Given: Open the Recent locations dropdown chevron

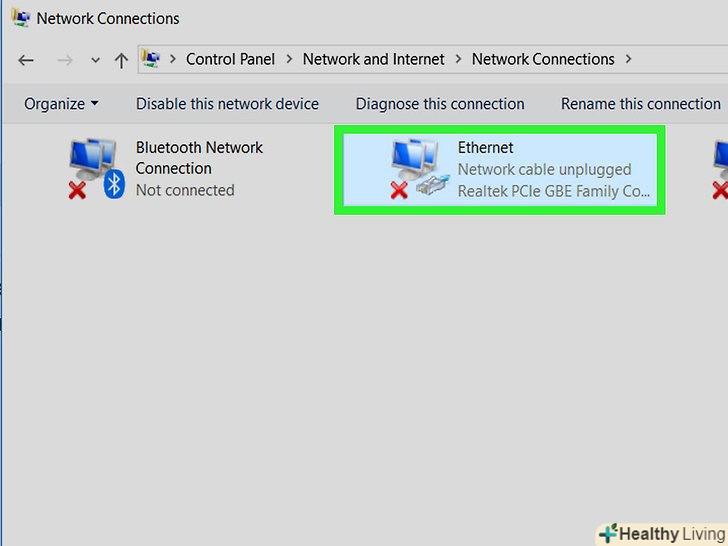Looking at the screenshot, I should click(x=95, y=60).
